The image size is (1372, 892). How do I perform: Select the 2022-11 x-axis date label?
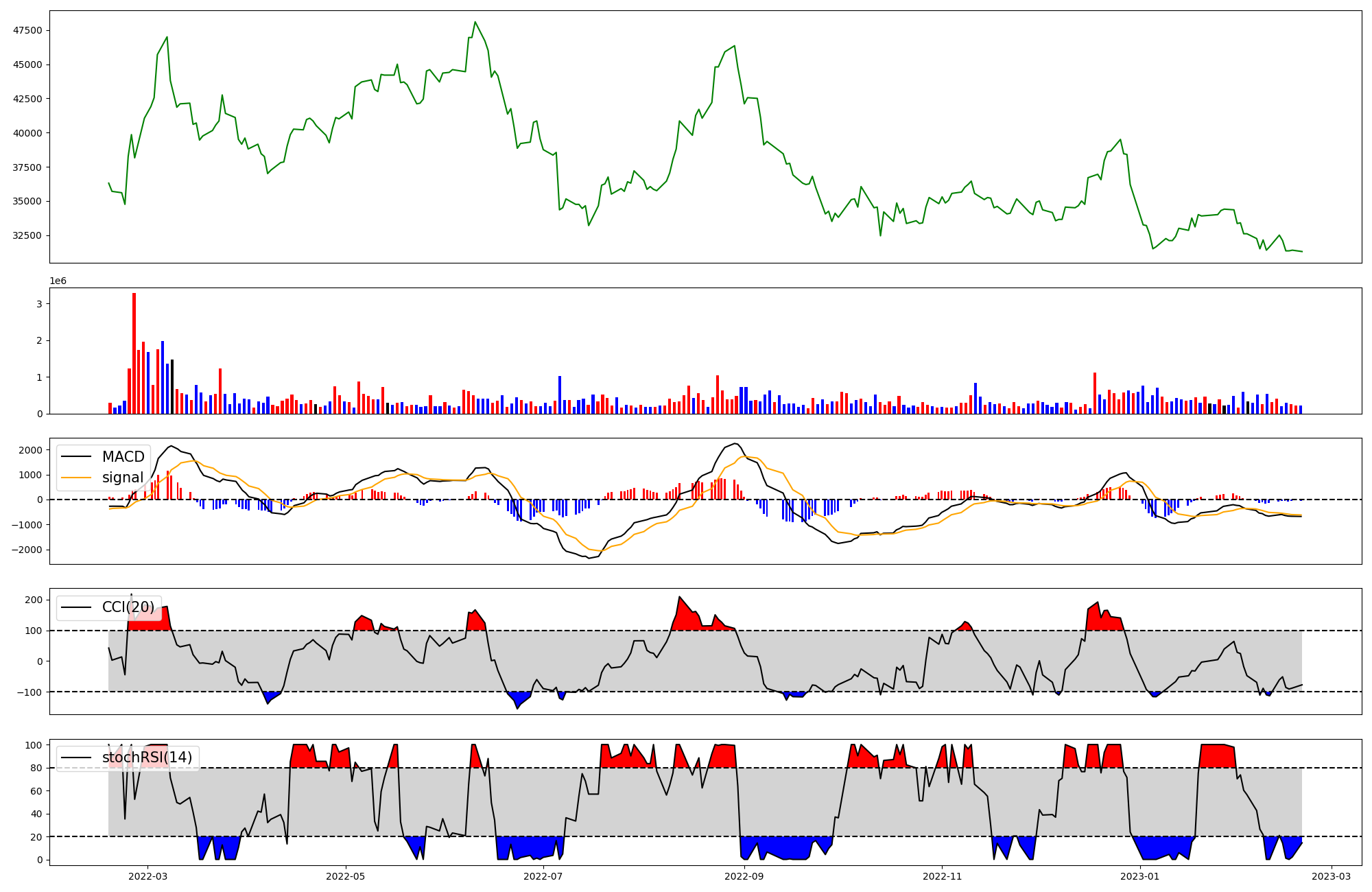tap(942, 876)
